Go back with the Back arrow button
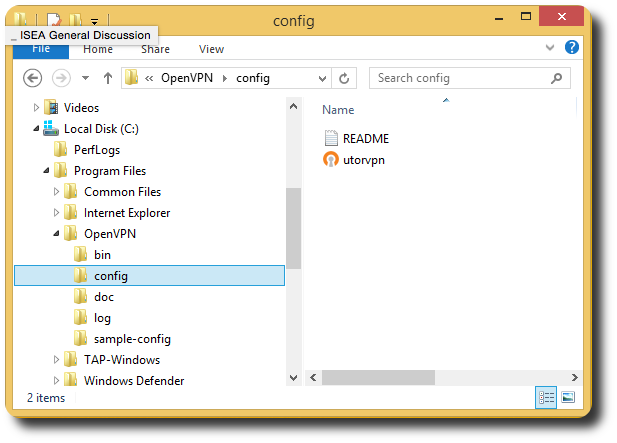617x443 pixels. click(x=33, y=78)
